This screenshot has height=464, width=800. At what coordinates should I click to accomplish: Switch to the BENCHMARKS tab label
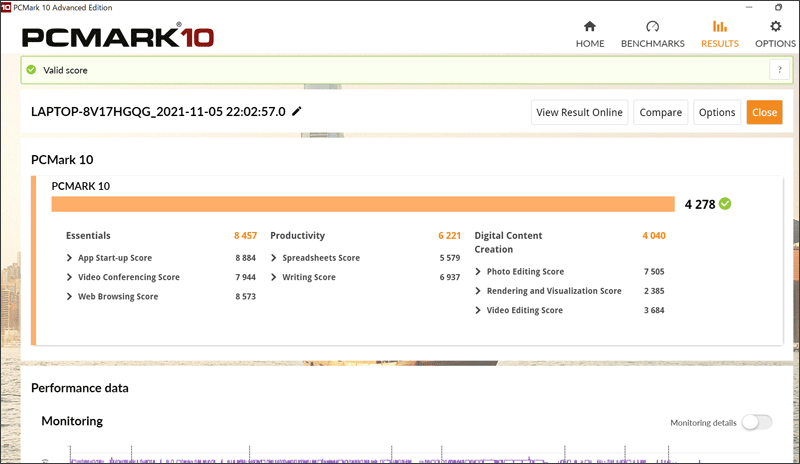click(653, 43)
